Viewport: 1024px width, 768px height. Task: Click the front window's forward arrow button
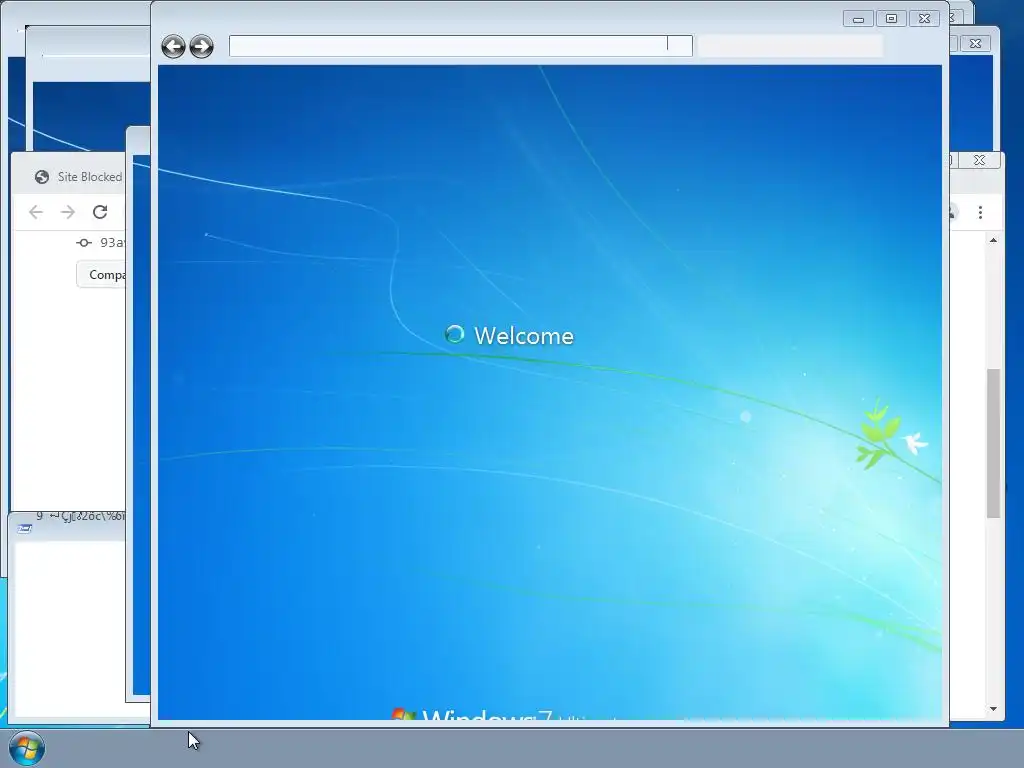pyautogui.click(x=201, y=46)
